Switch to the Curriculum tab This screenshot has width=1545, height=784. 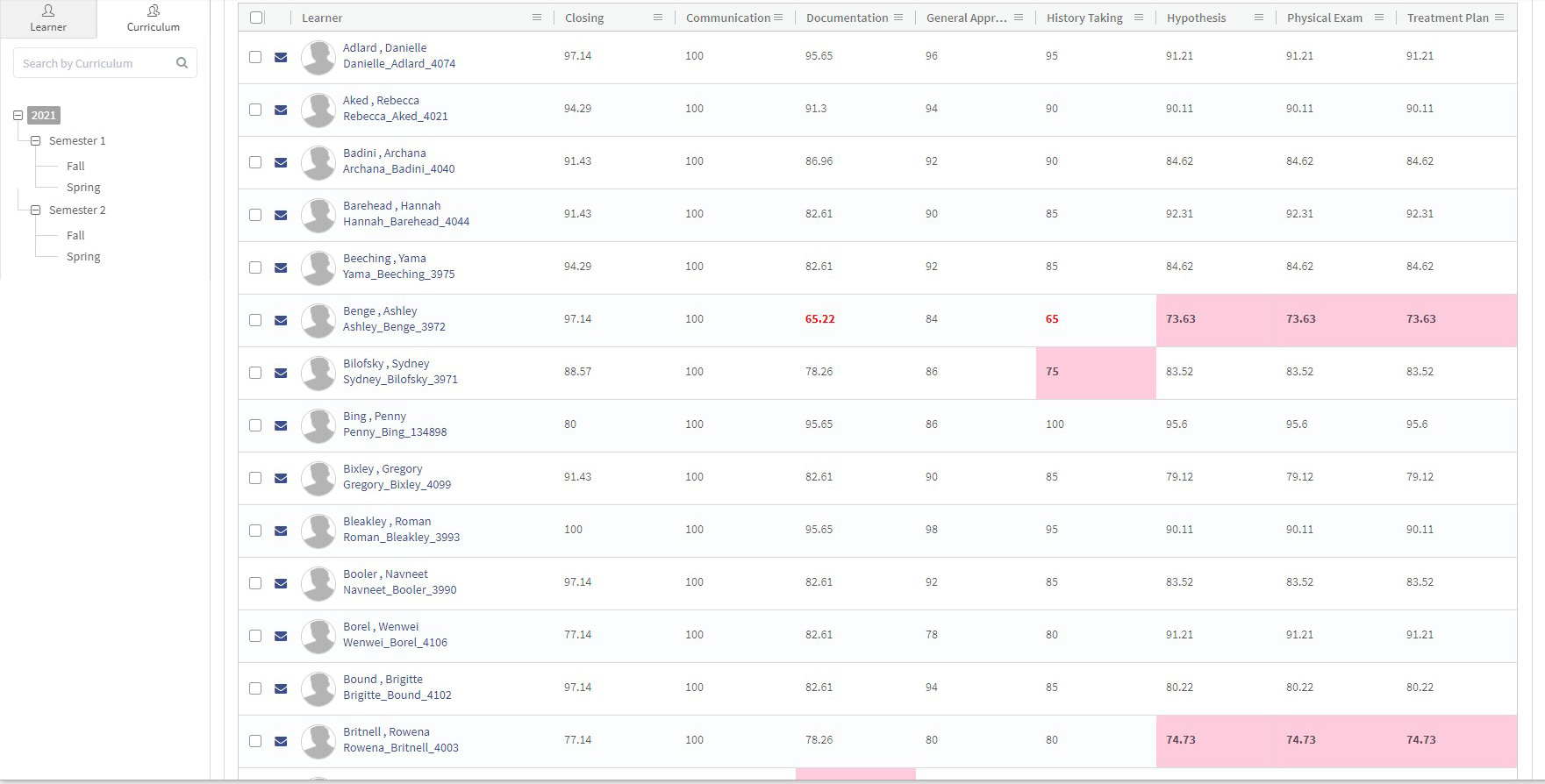(x=153, y=18)
